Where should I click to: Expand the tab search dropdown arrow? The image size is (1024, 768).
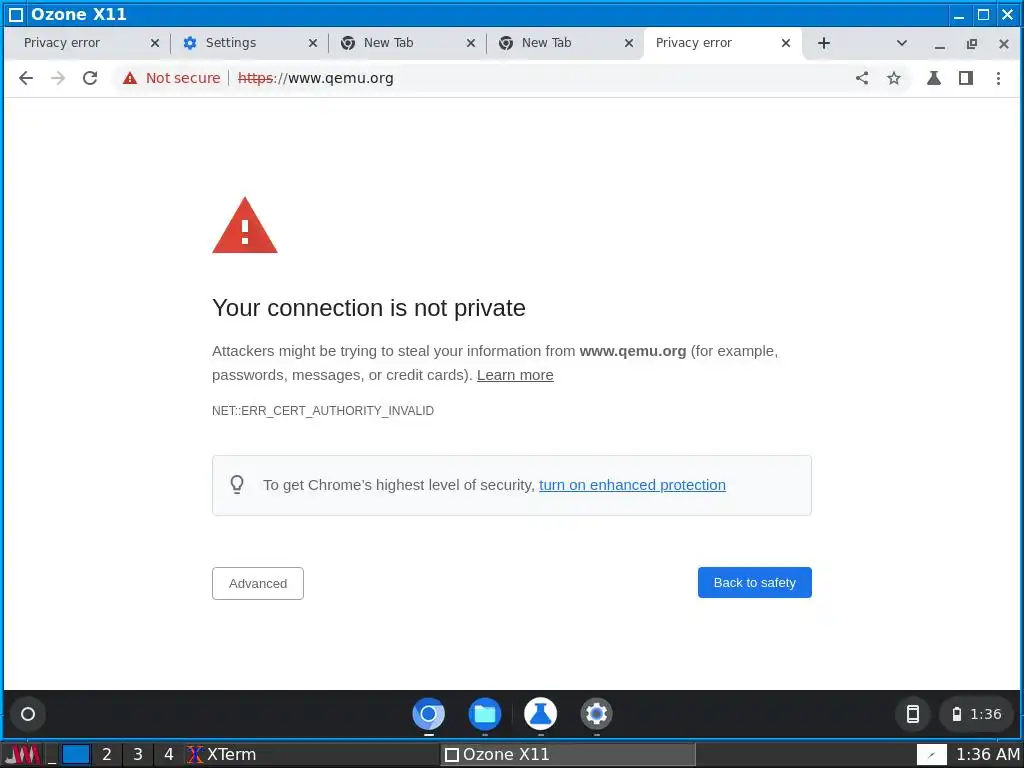point(902,43)
